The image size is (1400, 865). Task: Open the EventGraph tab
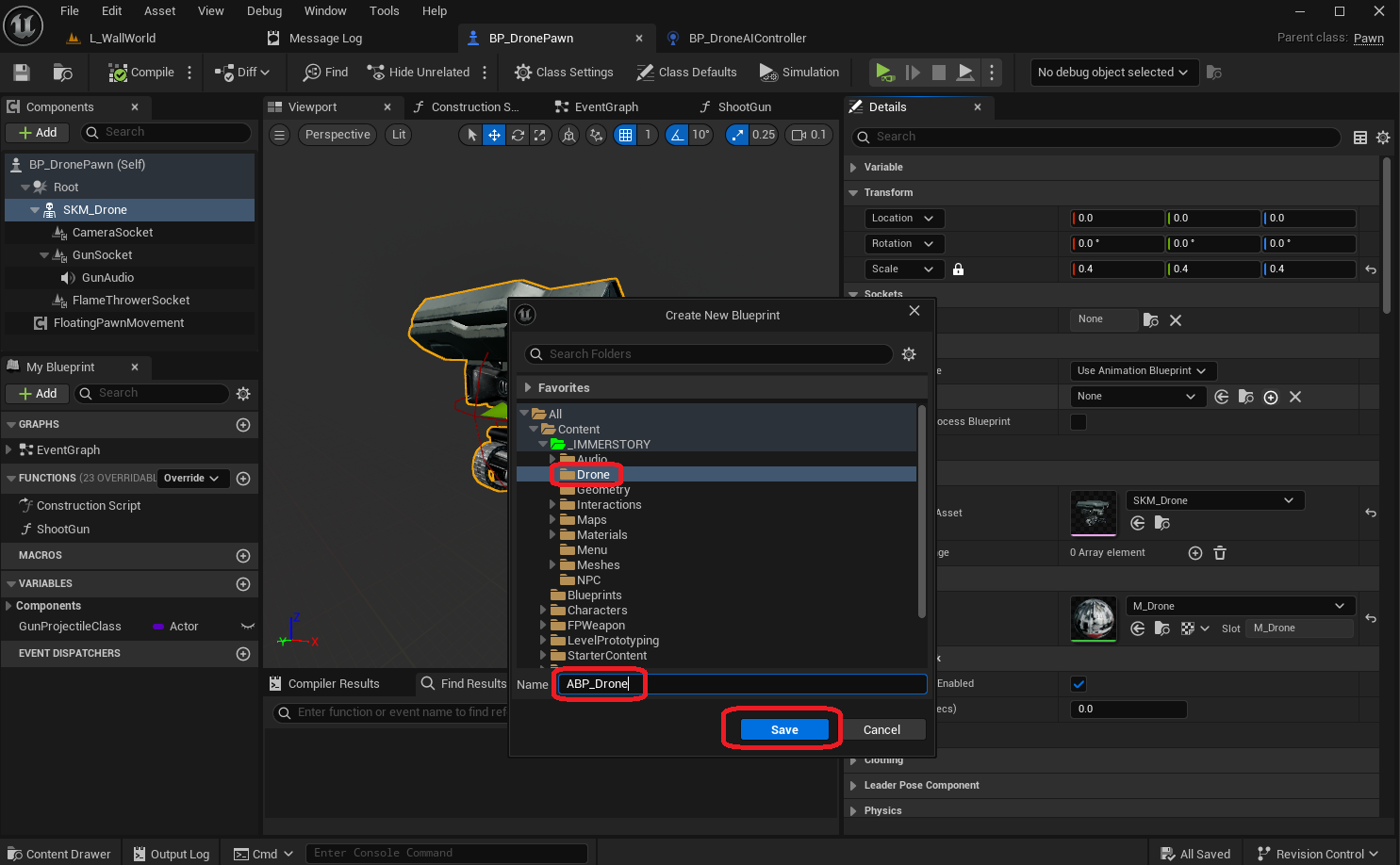coord(606,107)
